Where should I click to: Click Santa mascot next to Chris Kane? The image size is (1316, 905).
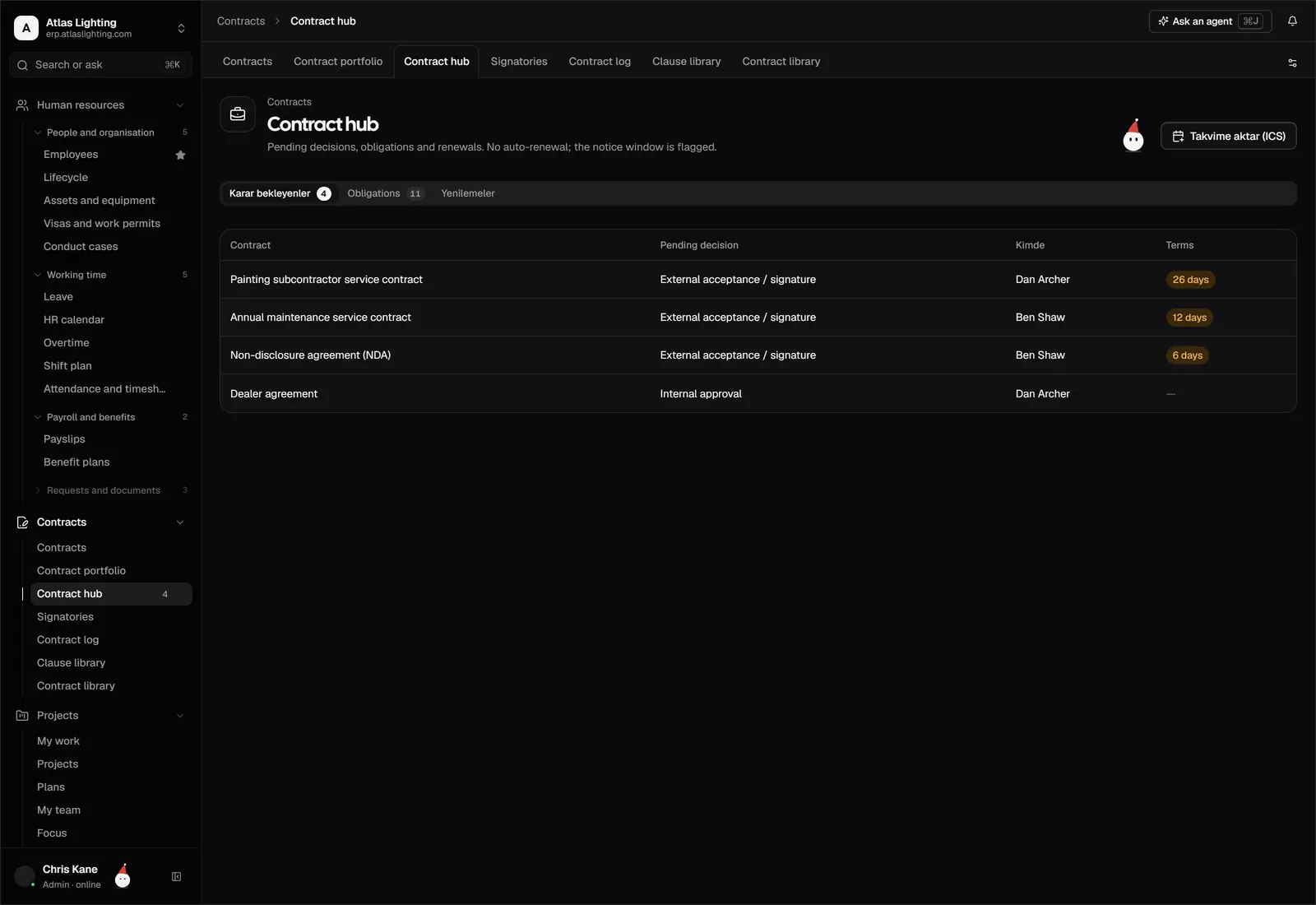click(123, 876)
